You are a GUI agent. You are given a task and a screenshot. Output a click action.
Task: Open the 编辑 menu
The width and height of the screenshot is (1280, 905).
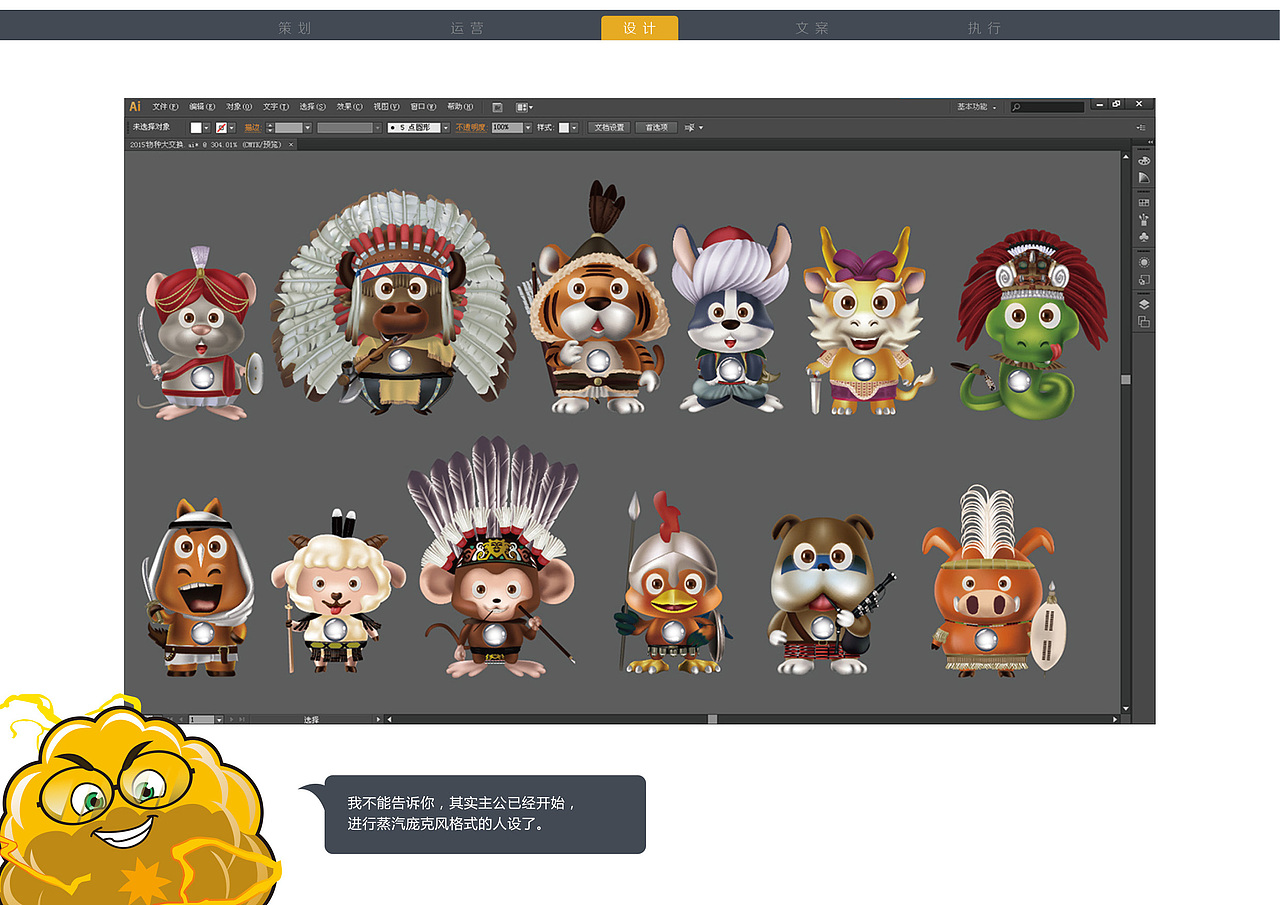coord(202,106)
